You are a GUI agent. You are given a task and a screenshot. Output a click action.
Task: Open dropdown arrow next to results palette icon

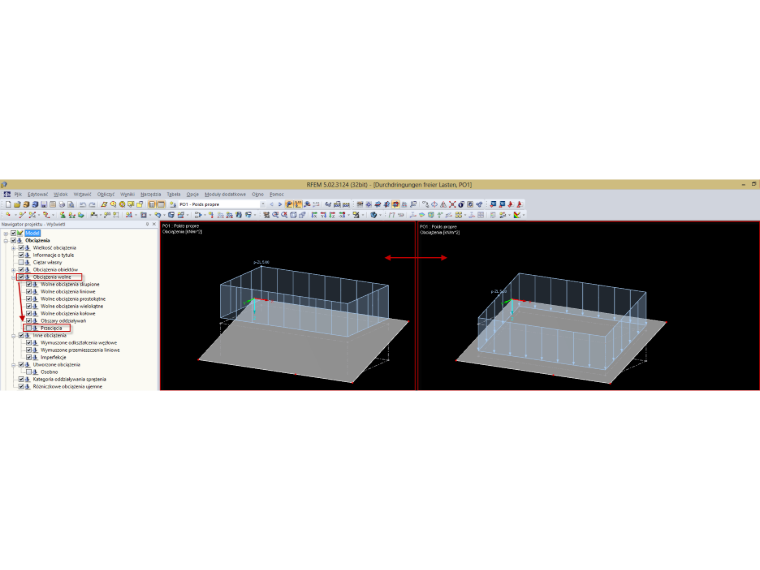pos(523,215)
